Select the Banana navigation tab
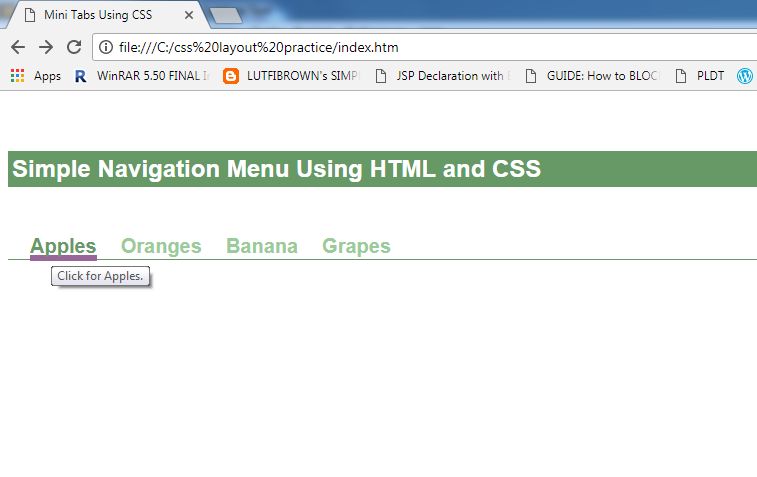 [x=262, y=246]
